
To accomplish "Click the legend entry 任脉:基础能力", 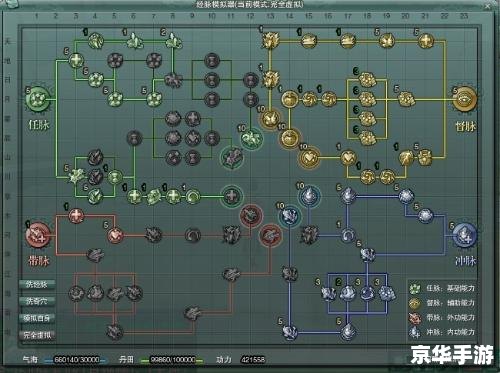I will [x=442, y=288].
